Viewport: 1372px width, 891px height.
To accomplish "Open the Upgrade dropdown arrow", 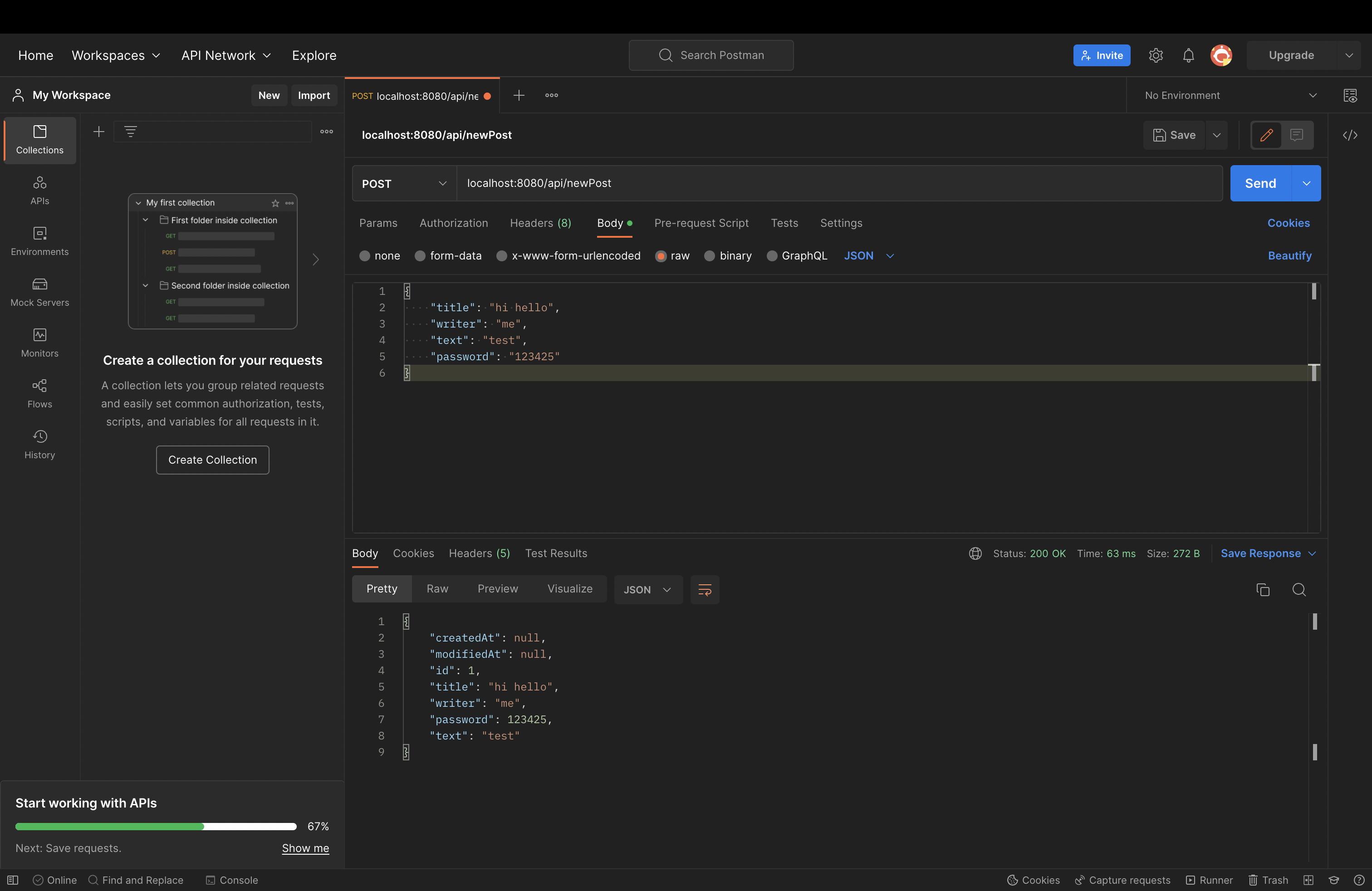I will [1349, 55].
